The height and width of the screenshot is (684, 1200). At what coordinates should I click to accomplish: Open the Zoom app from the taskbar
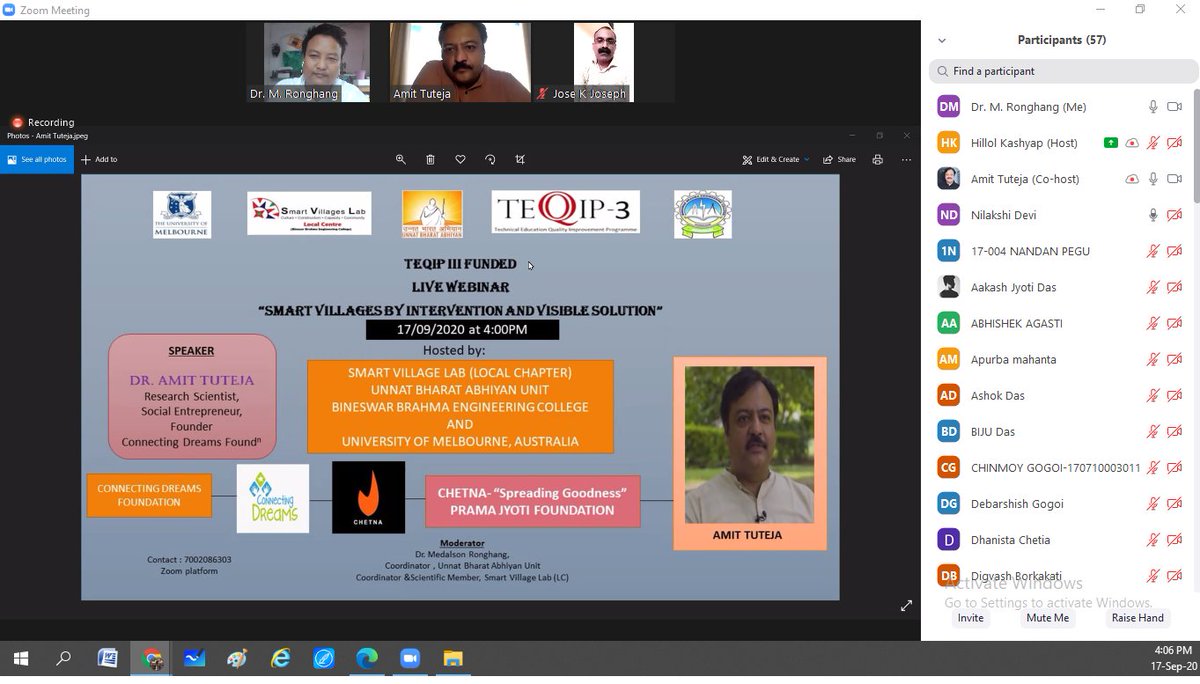pyautogui.click(x=410, y=658)
